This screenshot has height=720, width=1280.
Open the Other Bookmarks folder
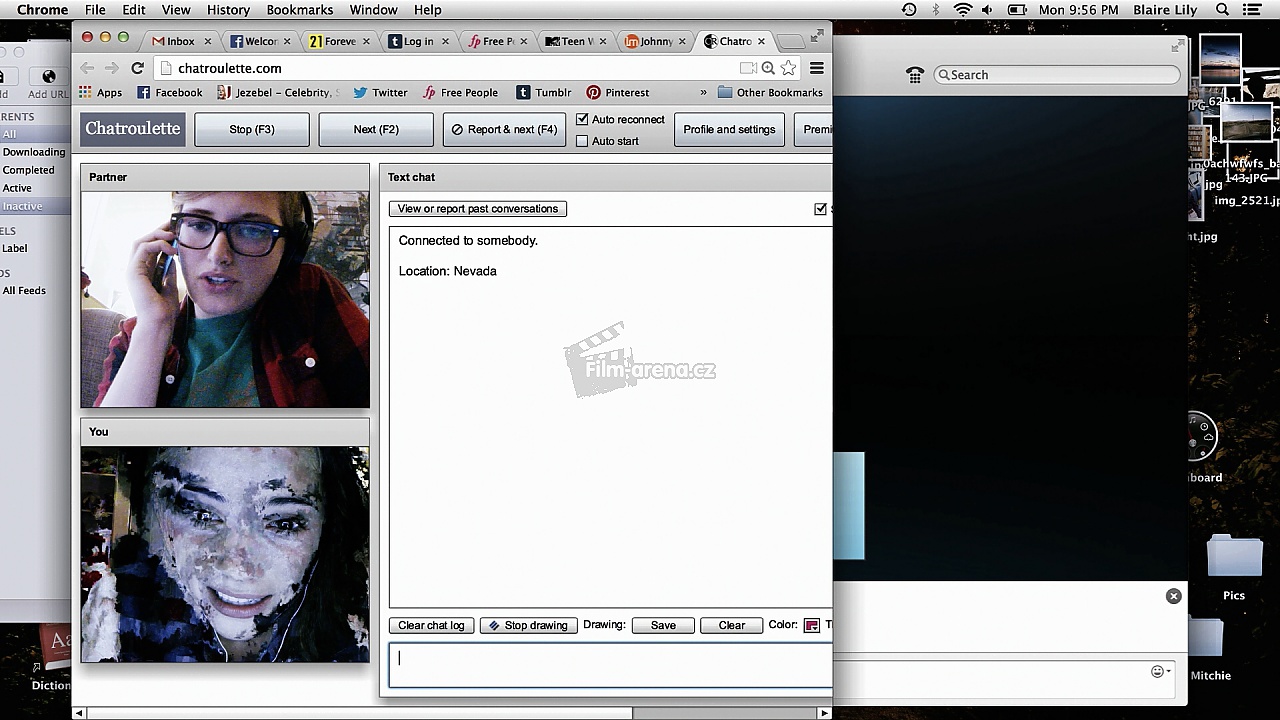(770, 92)
